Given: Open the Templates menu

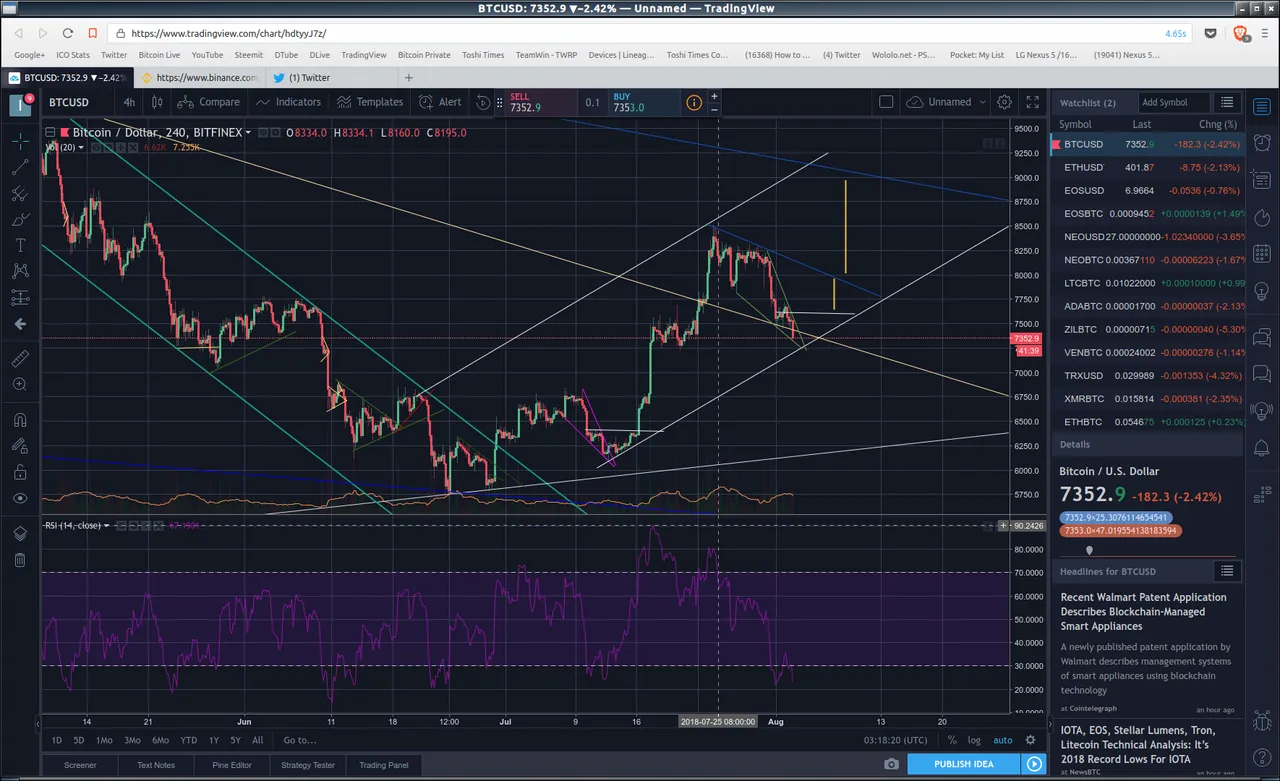Looking at the screenshot, I should coord(370,102).
